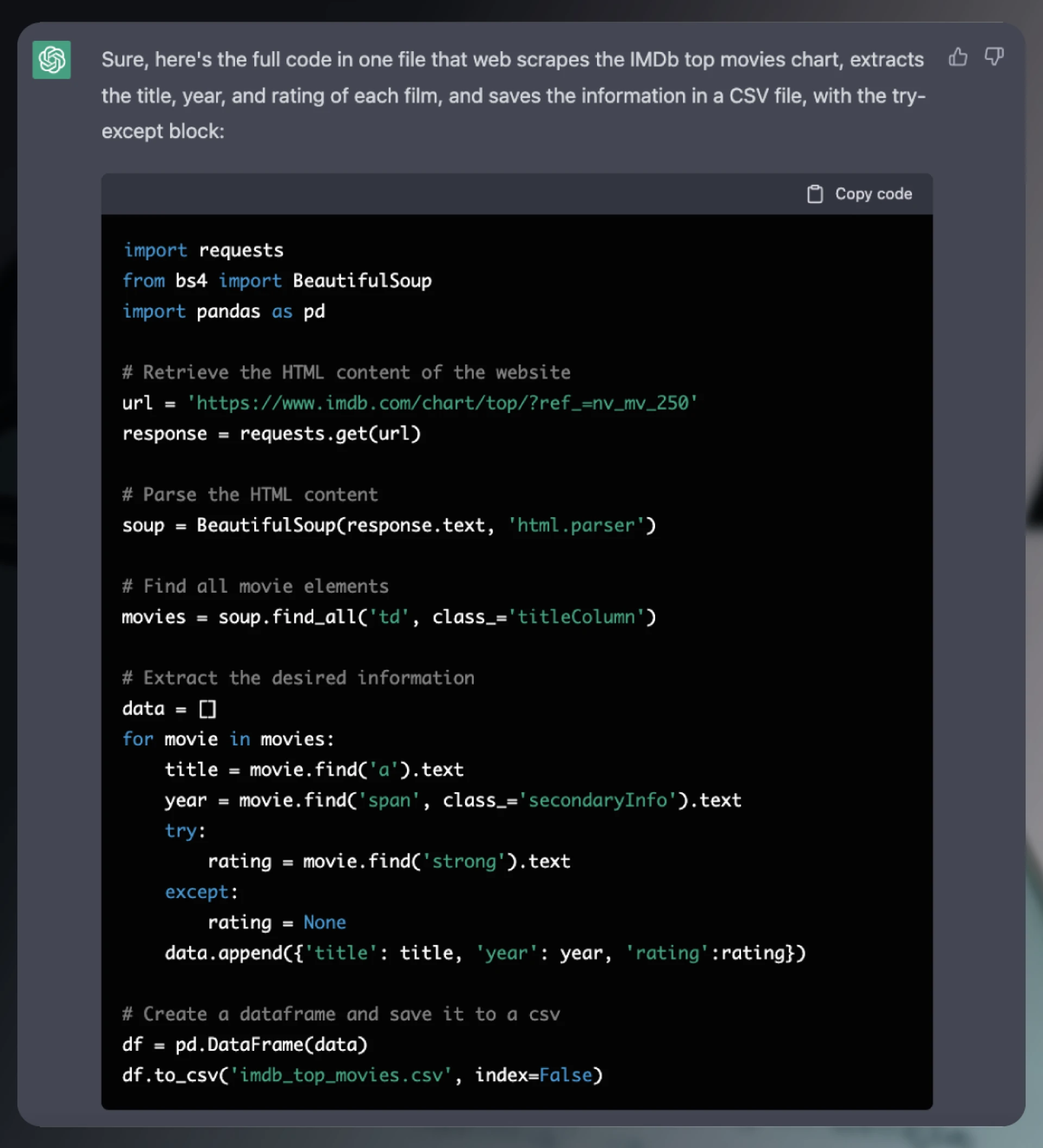
Task: Click the thumbs up feedback icon
Action: 958,57
